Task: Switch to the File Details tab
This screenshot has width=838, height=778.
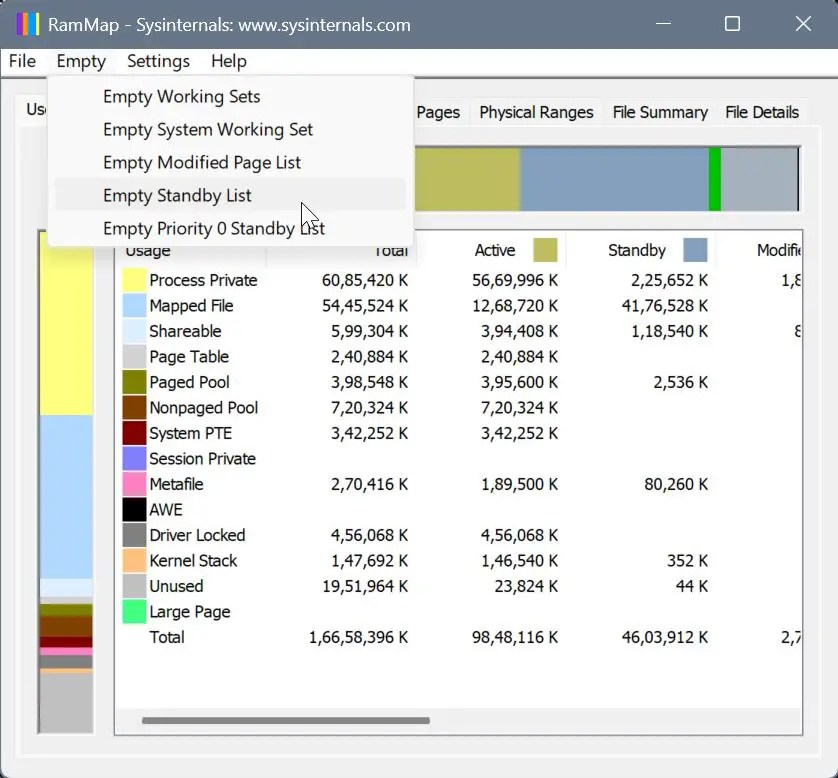Action: coord(762,112)
